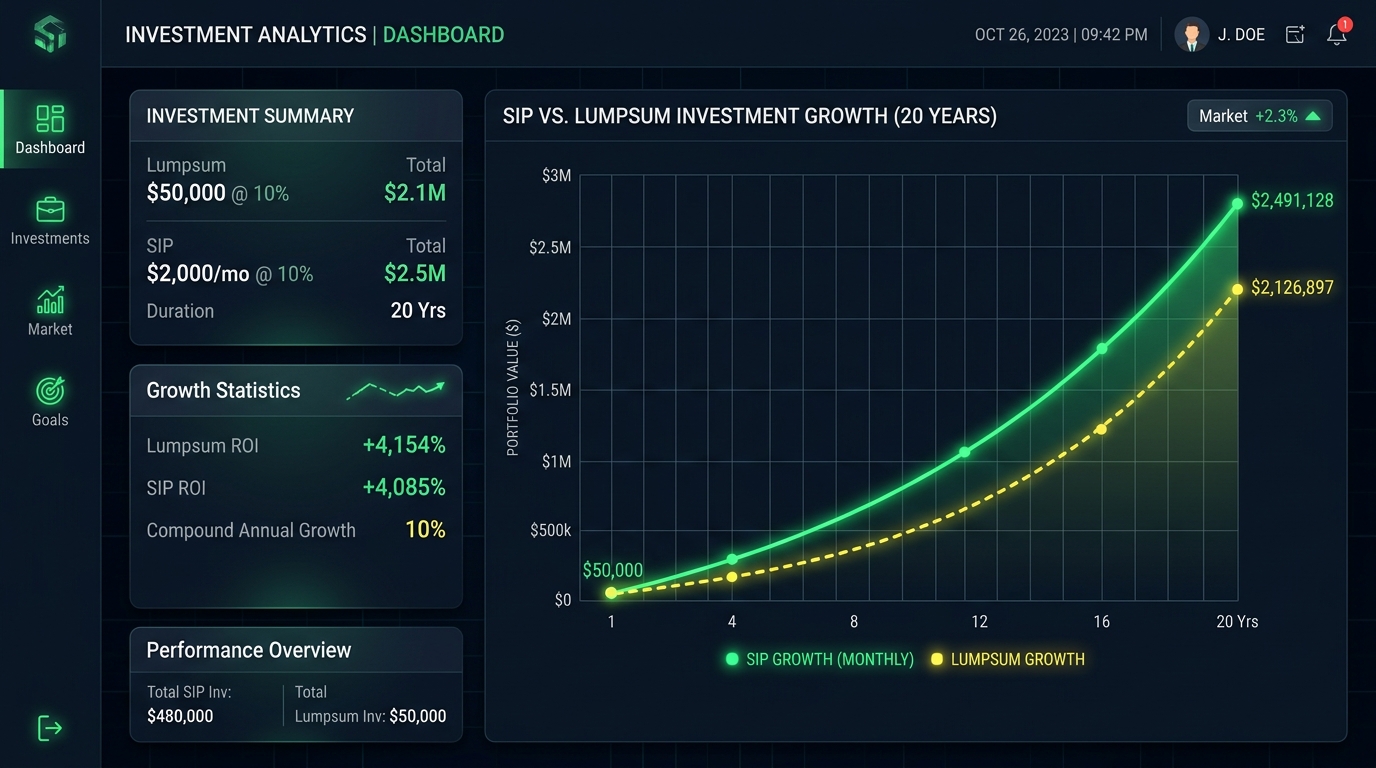Click the PORTFOLIO VALUE ($) axis title
The image size is (1376, 768).
click(x=513, y=388)
